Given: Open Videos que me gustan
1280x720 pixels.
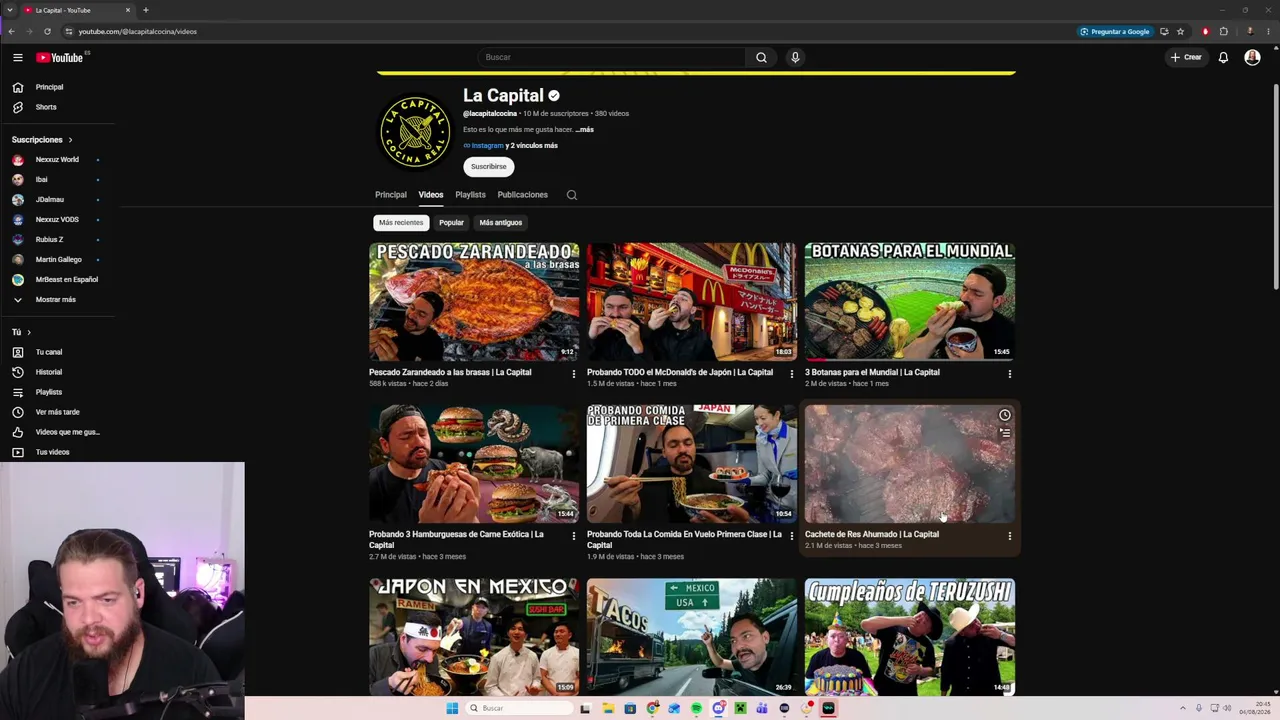Looking at the screenshot, I should [x=55, y=432].
